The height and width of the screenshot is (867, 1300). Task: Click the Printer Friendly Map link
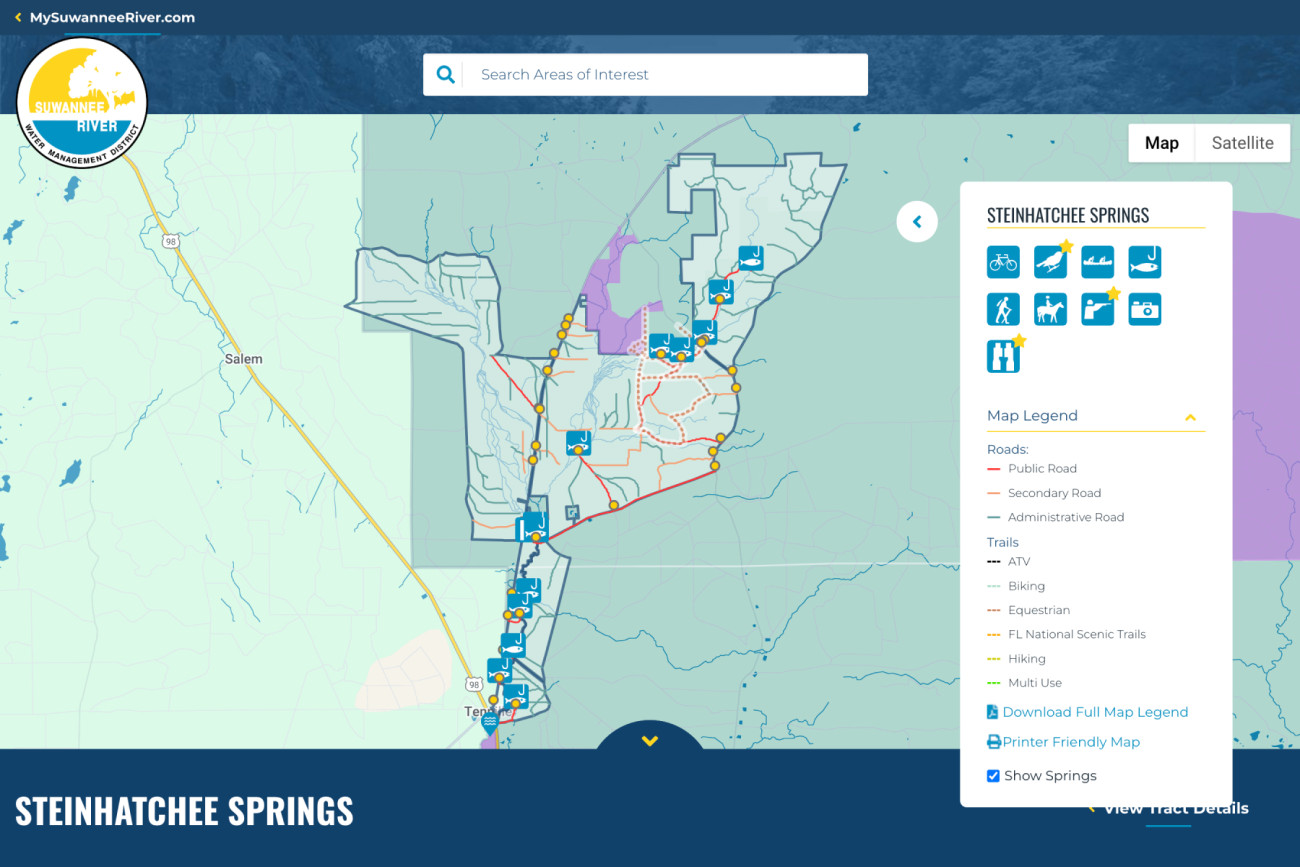(1070, 742)
